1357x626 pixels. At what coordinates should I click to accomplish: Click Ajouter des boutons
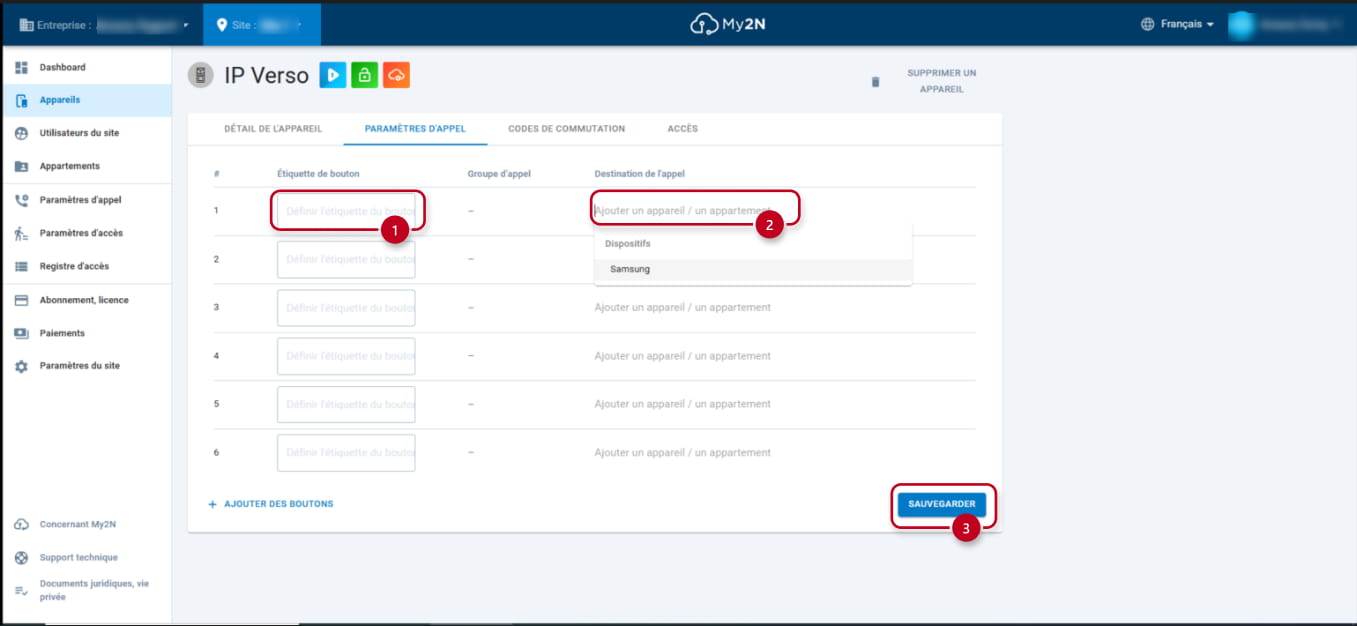click(x=270, y=504)
